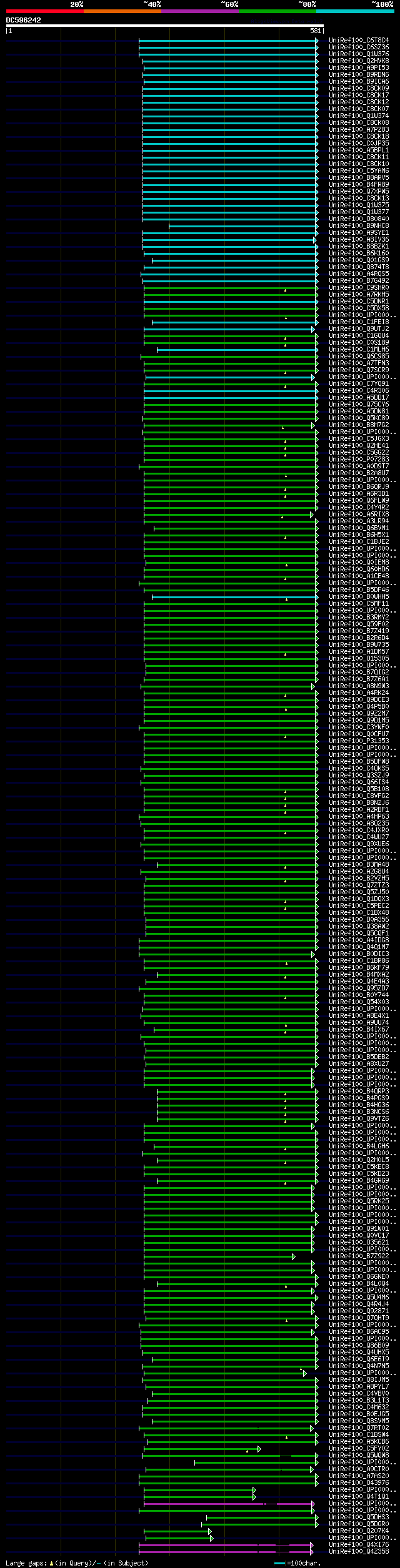This screenshot has width=400, height=1568.
Task: Select label UniRef100_Q86B09
Action: point(359,1345)
